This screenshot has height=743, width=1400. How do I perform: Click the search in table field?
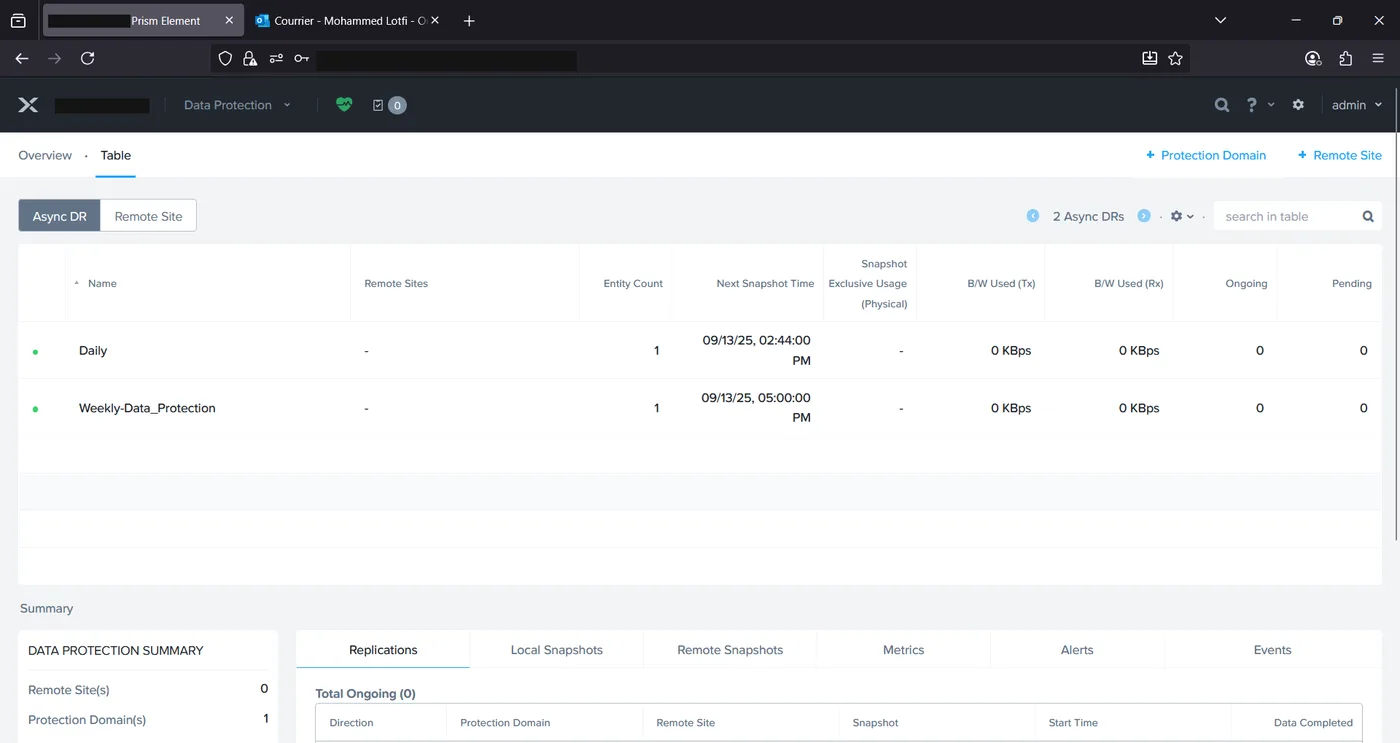(x=1288, y=216)
